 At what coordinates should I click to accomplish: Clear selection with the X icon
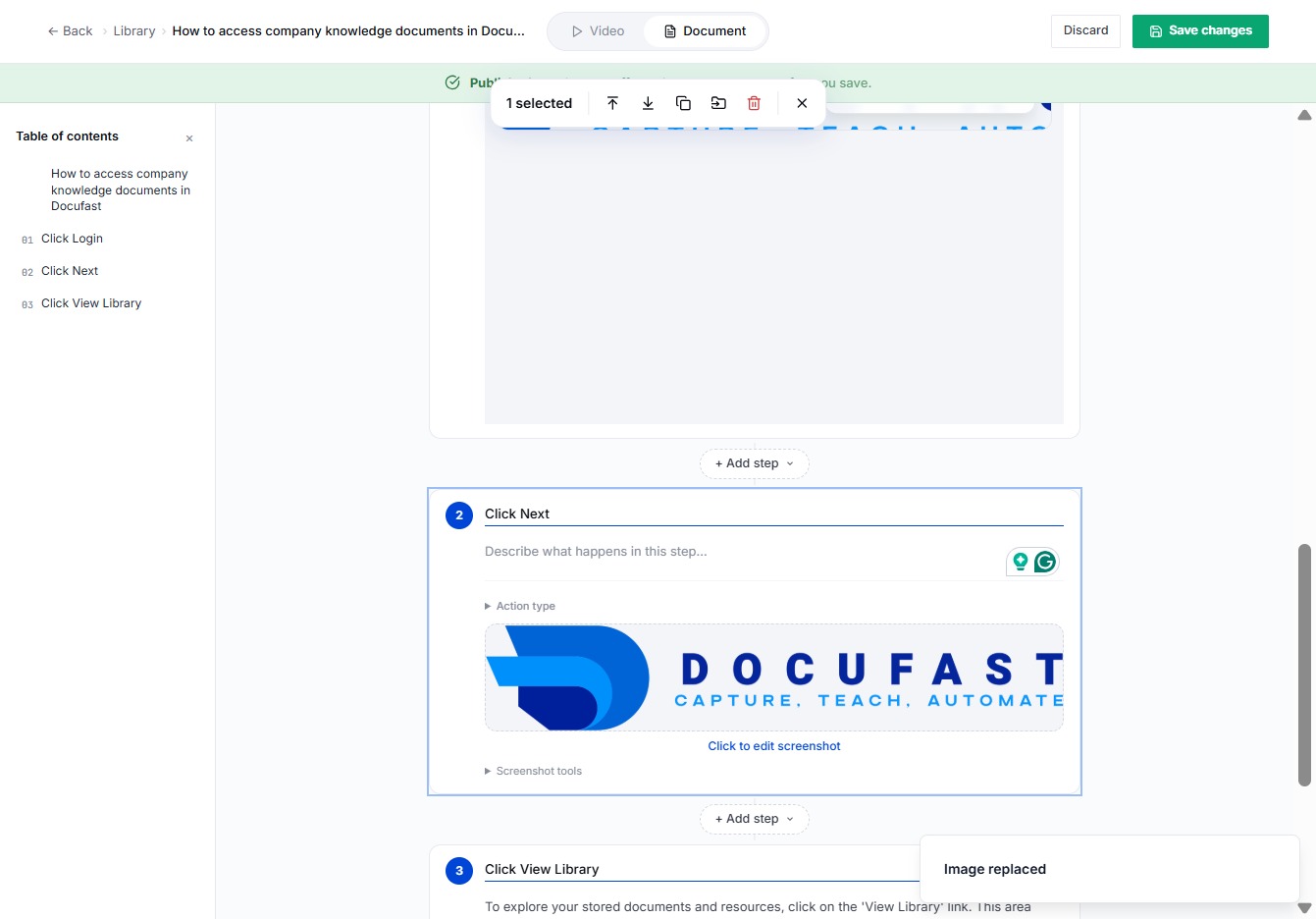[x=802, y=103]
